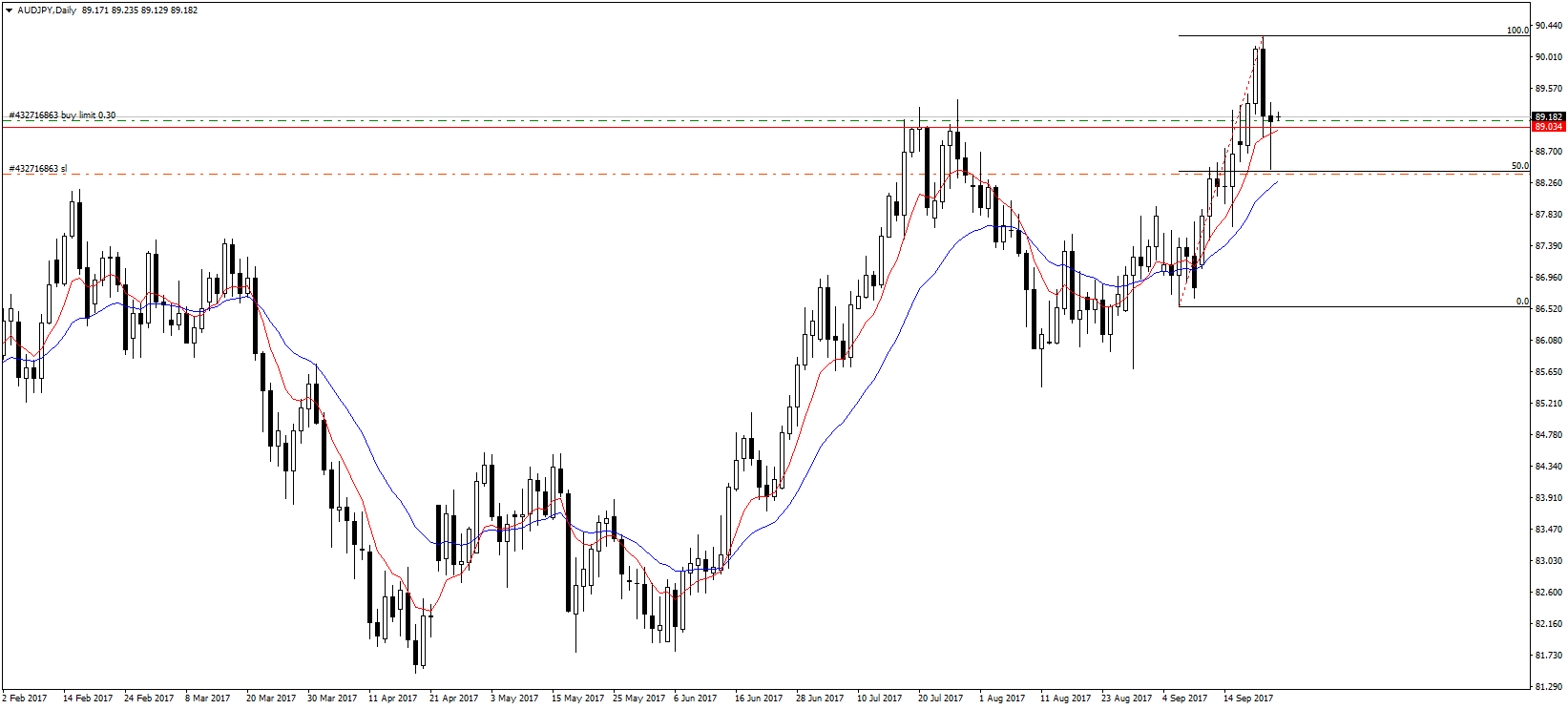This screenshot has height=709, width=1568.
Task: Click the 87.390 price axis value
Action: pos(1549,246)
